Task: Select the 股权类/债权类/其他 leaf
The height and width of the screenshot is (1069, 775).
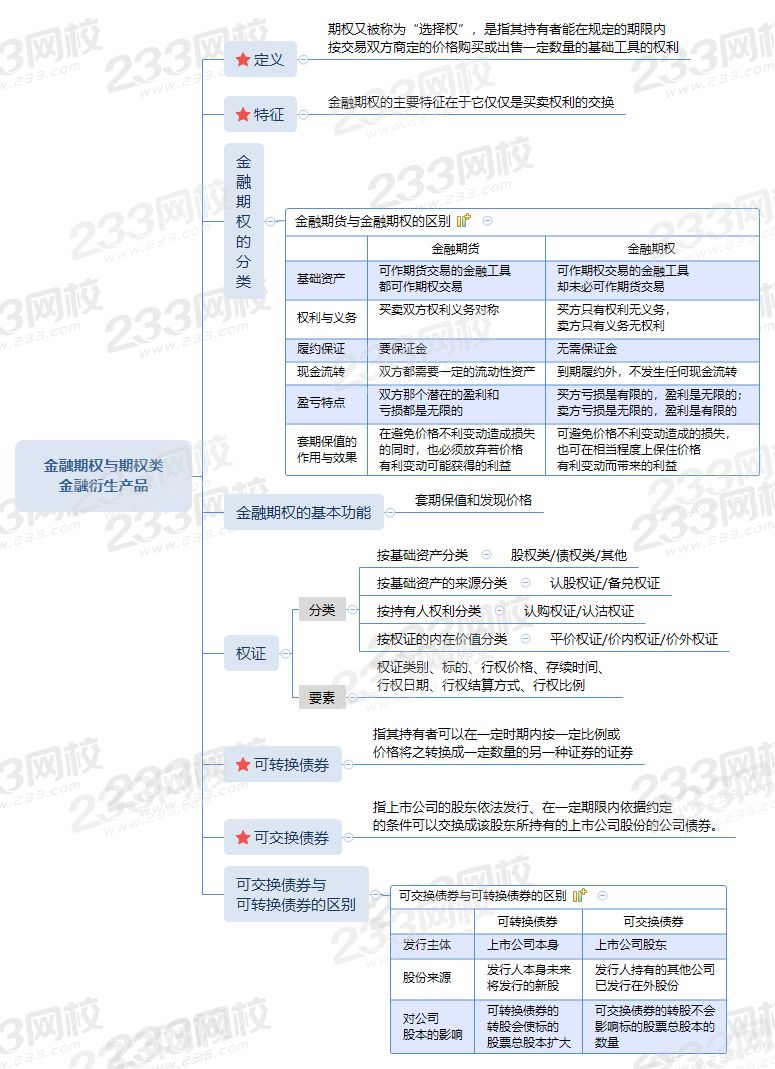Action: coord(568,555)
